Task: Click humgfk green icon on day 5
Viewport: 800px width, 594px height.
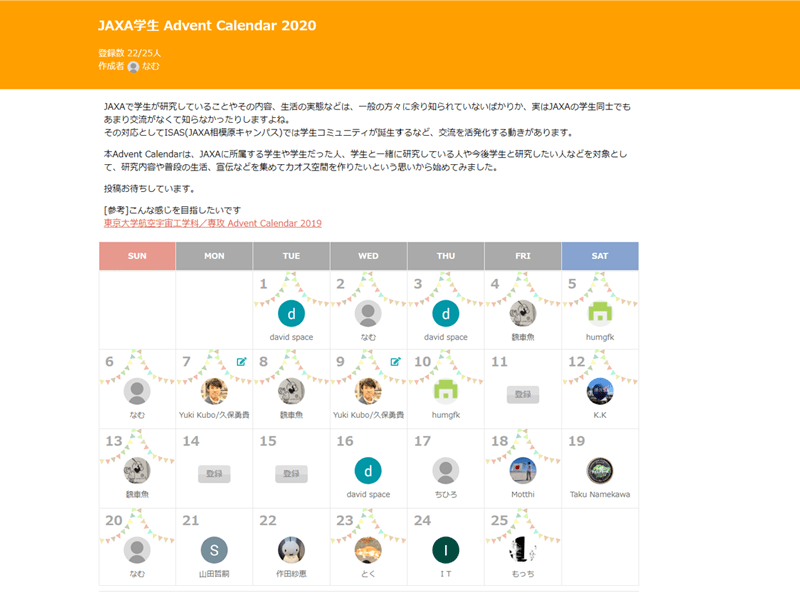Action: (x=600, y=313)
